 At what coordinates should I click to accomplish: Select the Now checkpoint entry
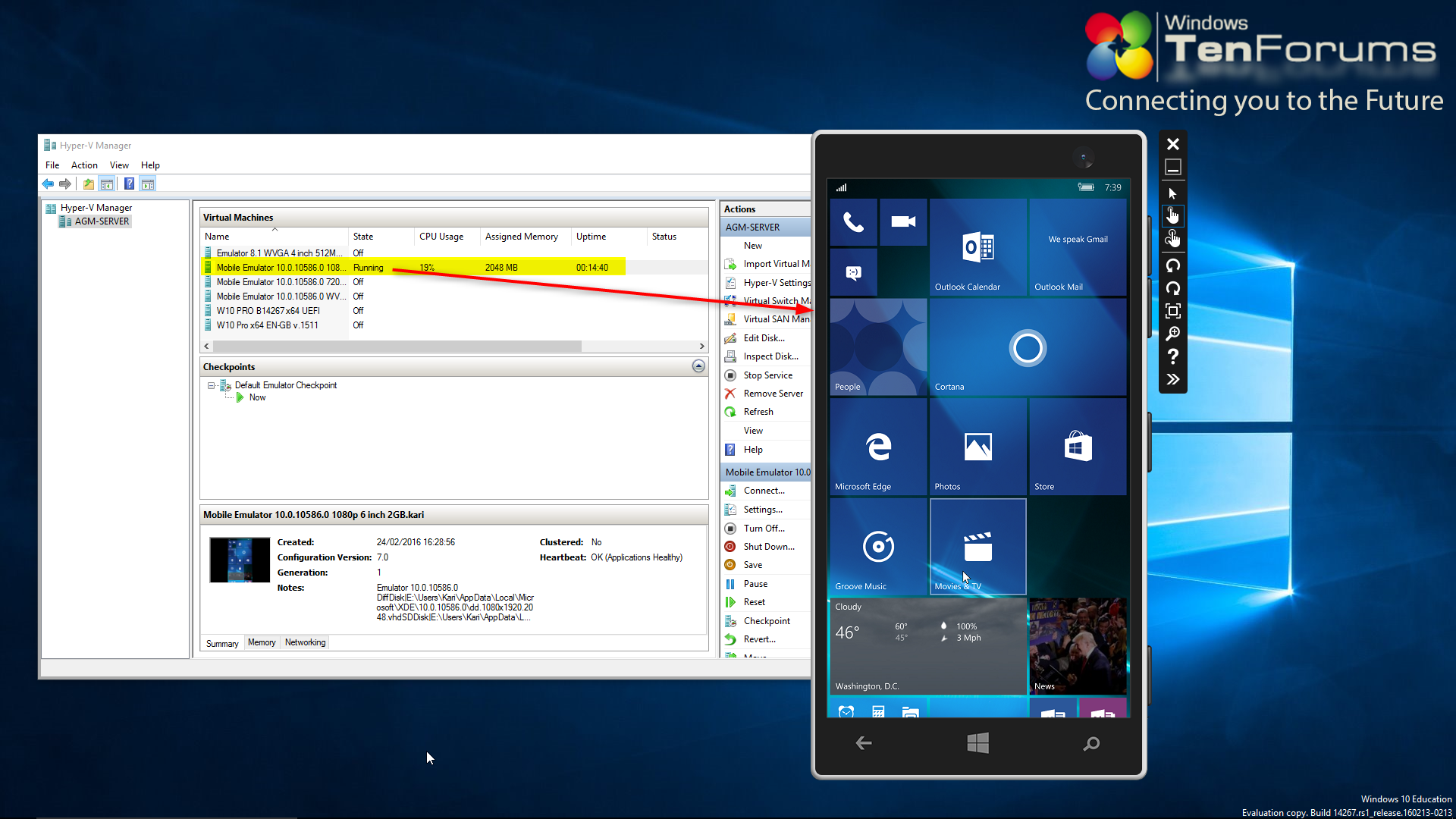[x=257, y=397]
